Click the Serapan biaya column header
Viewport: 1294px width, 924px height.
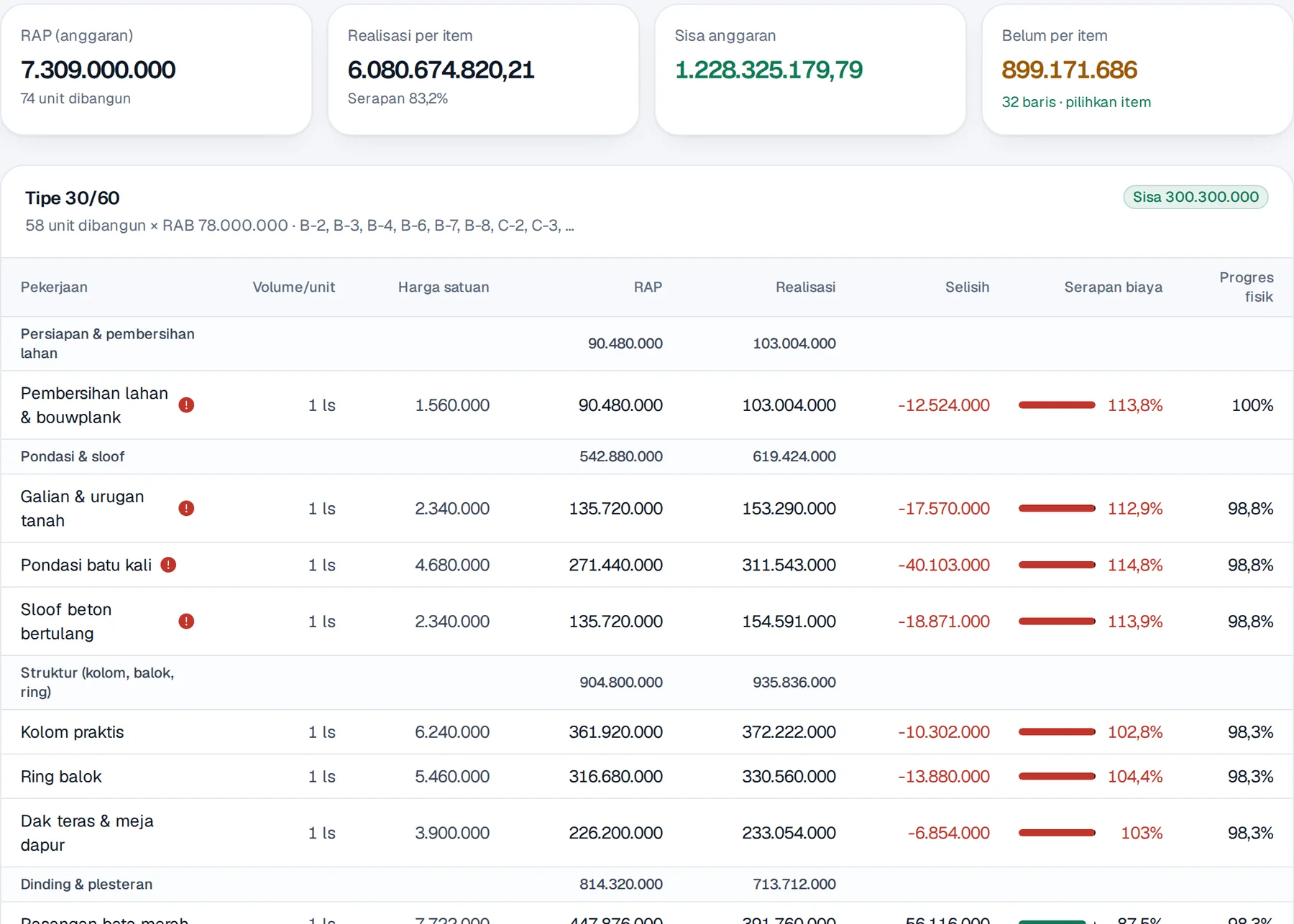tap(1113, 287)
